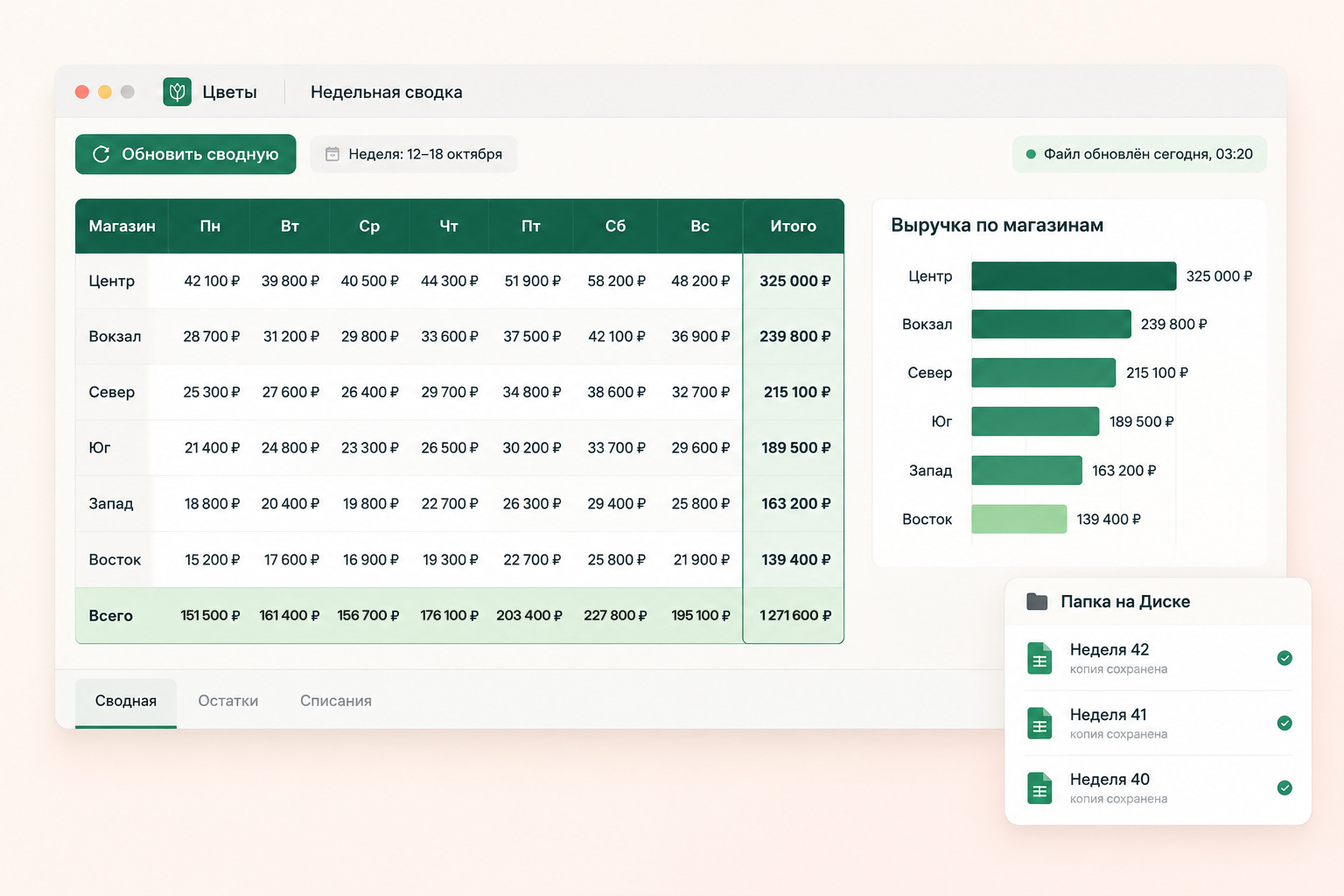Select the light green Восток chart bar
Screen dimensions: 1344x896
pyautogui.click(x=1019, y=519)
